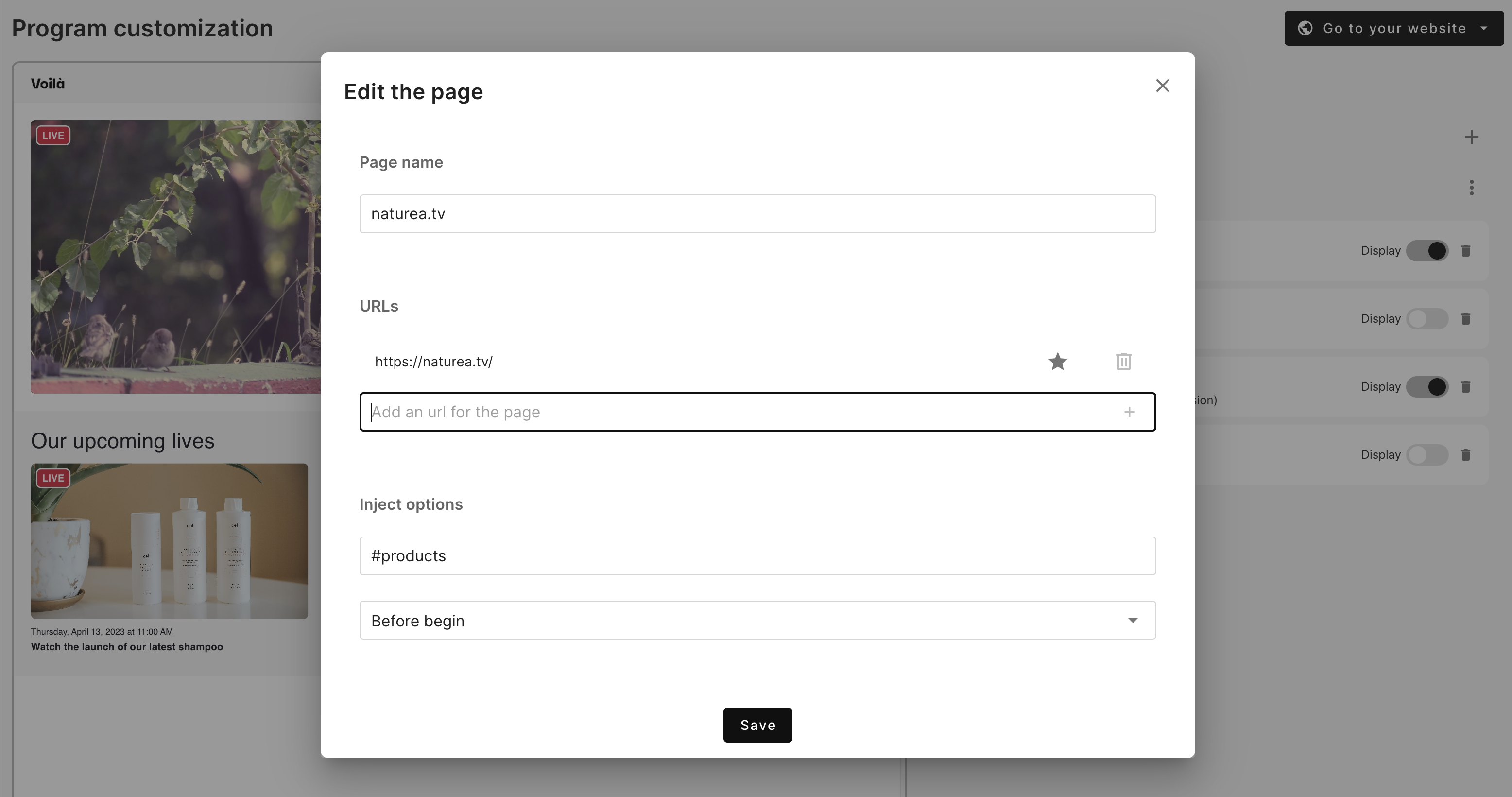Click the plus icon top-right corner
Viewport: 1512px width, 797px height.
[x=1472, y=137]
